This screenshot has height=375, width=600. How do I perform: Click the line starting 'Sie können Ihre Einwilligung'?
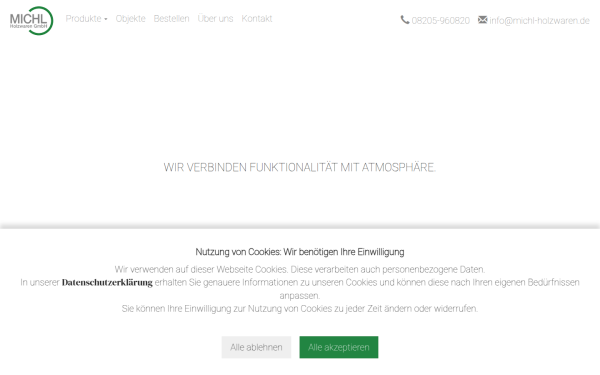[300, 308]
